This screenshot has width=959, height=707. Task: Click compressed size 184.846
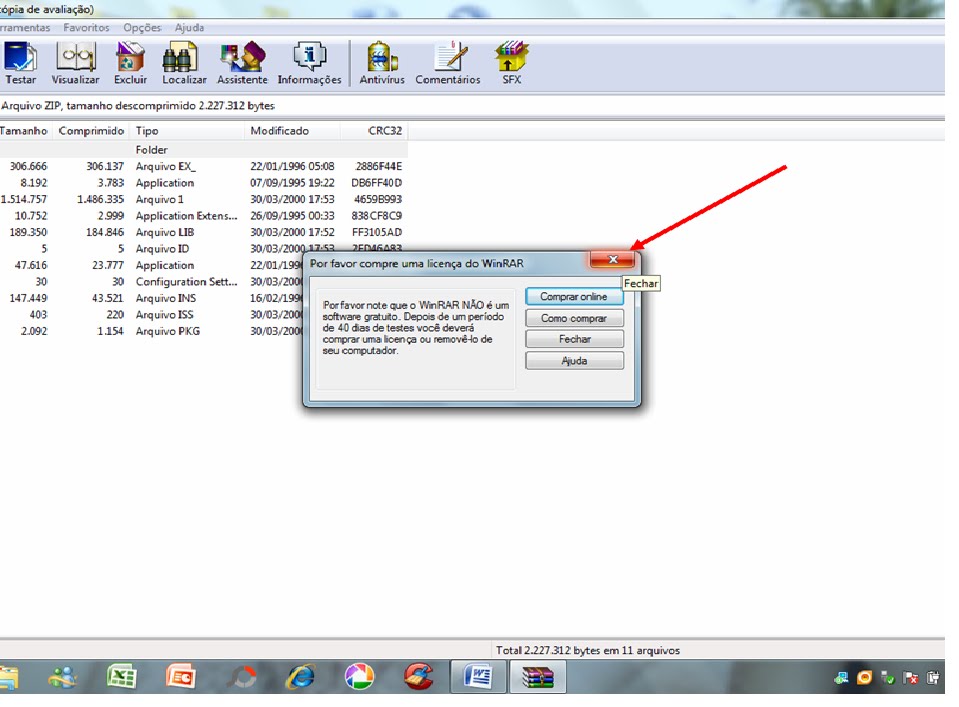105,232
